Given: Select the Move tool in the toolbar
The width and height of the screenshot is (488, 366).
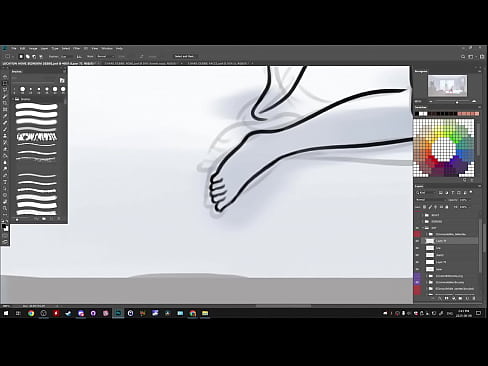Looking at the screenshot, I should (x=5, y=77).
